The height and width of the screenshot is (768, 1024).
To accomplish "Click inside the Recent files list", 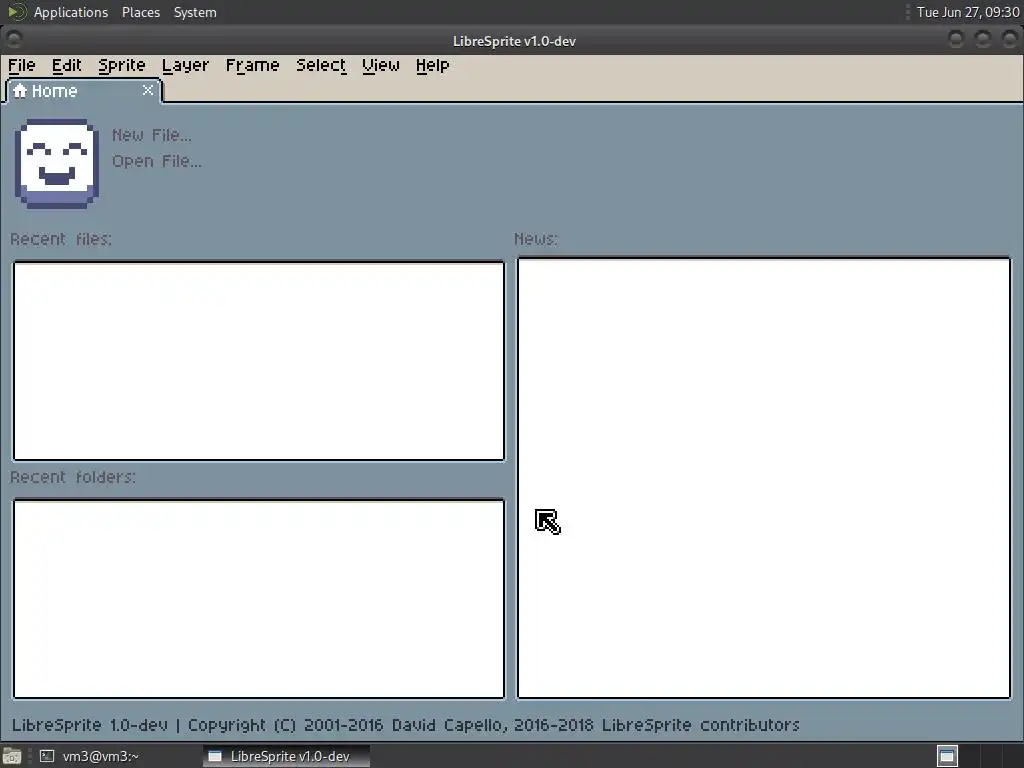I will (259, 361).
